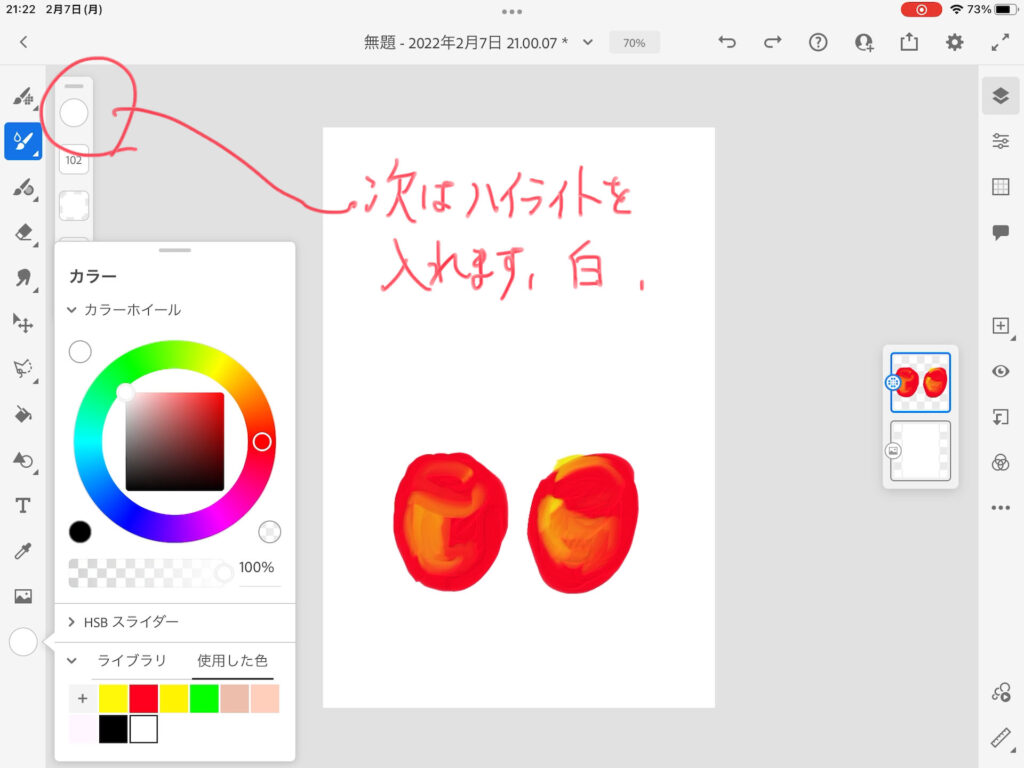Pick the green swatch in used colors
The width and height of the screenshot is (1024, 768).
click(x=204, y=698)
